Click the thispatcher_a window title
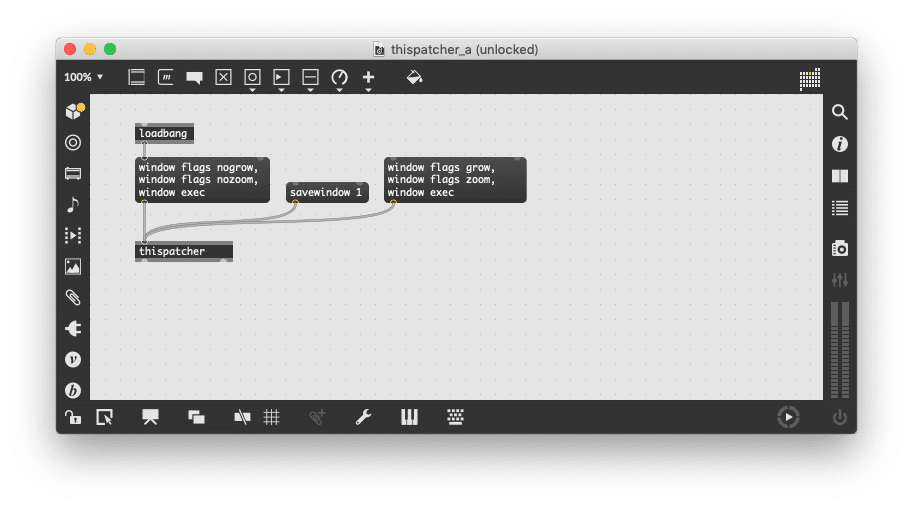 [464, 50]
